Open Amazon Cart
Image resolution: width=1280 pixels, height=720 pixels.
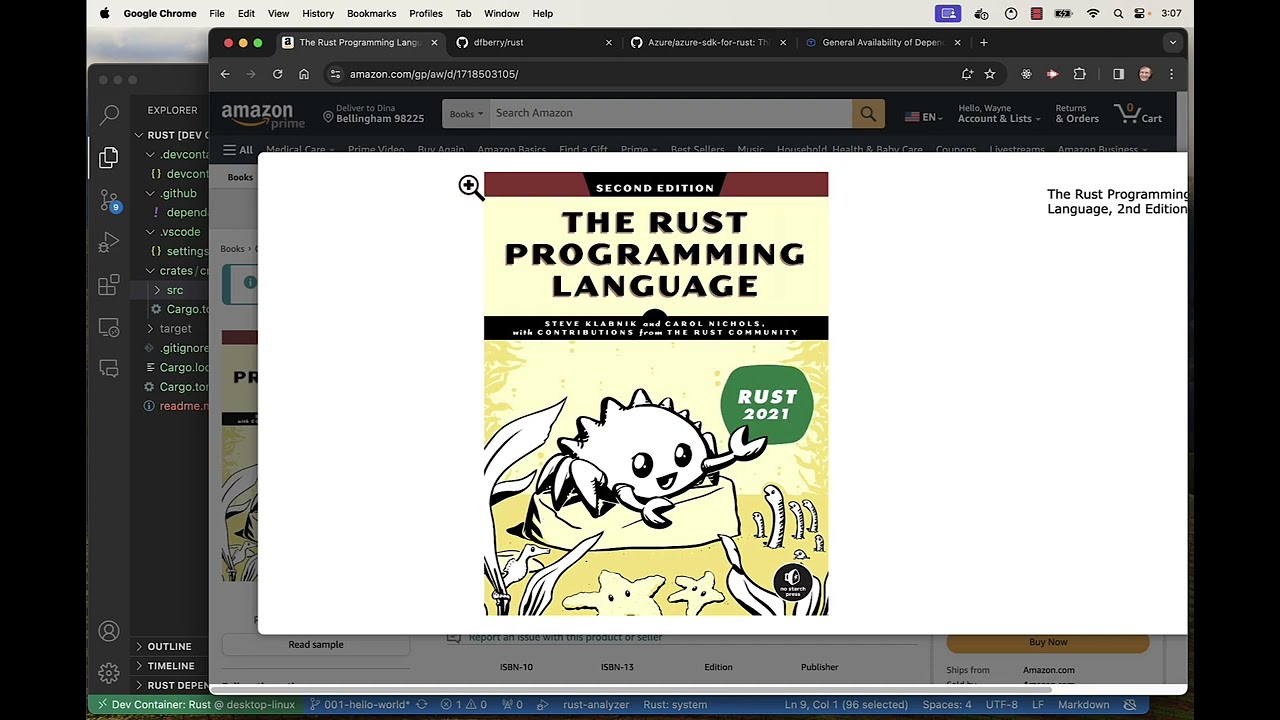(1139, 113)
